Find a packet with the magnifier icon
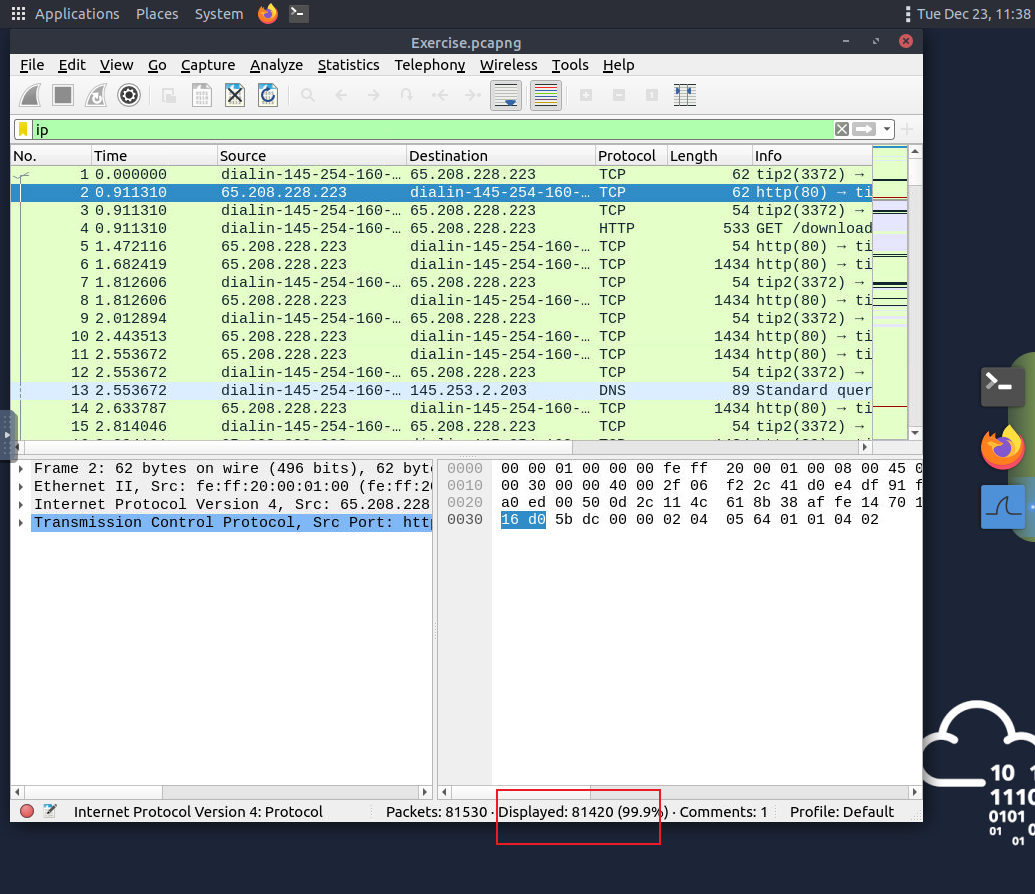 tap(308, 96)
